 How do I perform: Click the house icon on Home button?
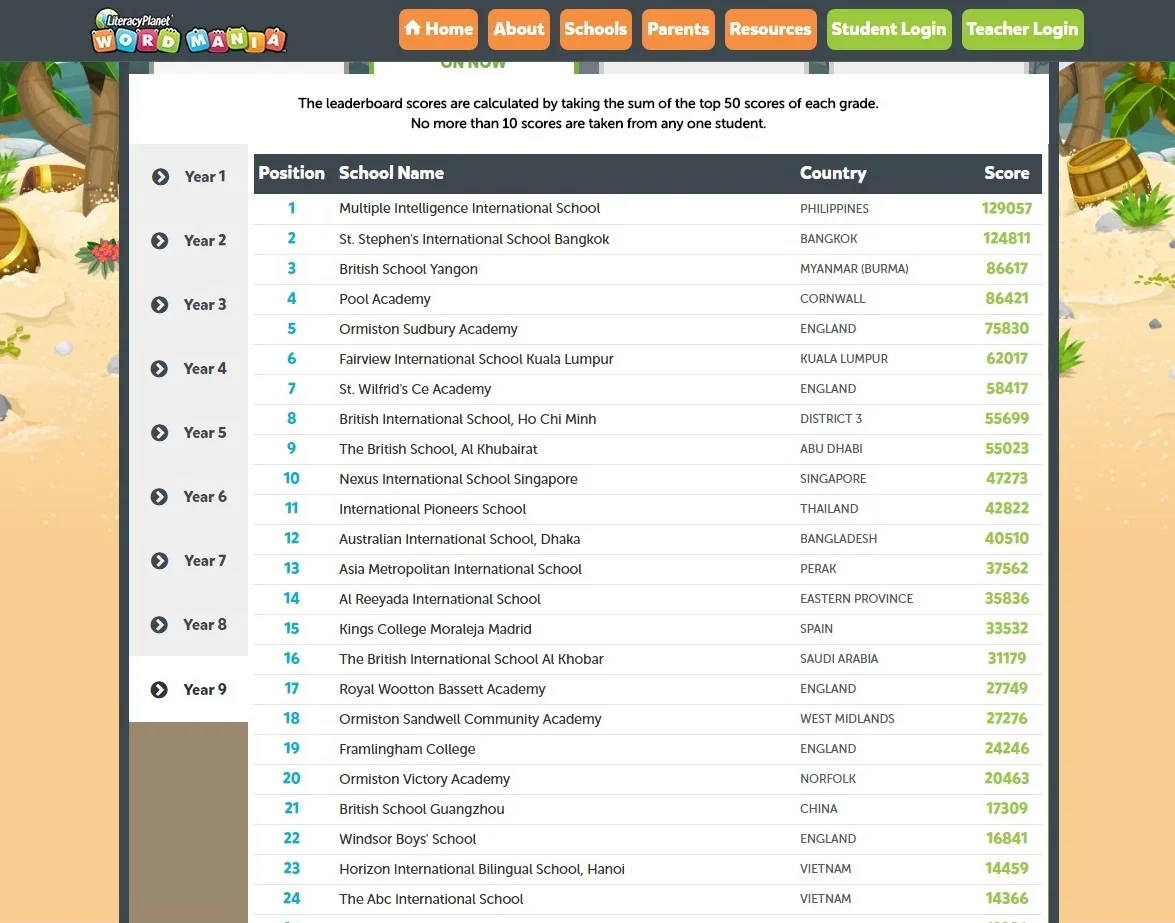(x=412, y=28)
